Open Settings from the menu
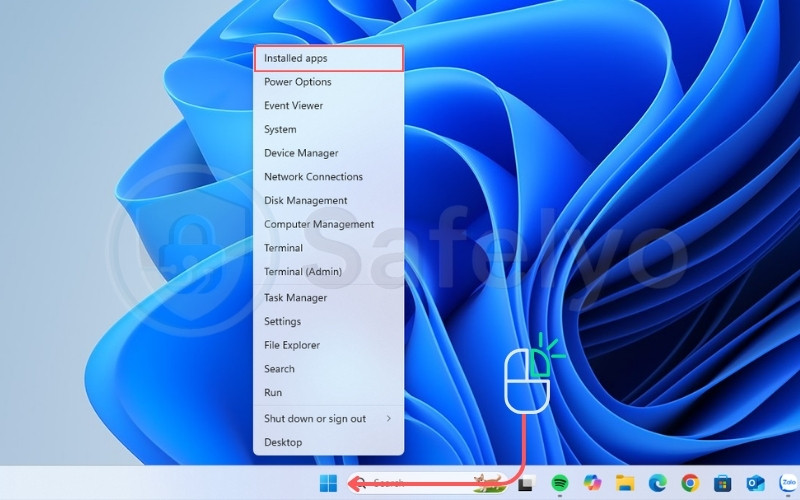This screenshot has width=800, height=500. click(329, 321)
